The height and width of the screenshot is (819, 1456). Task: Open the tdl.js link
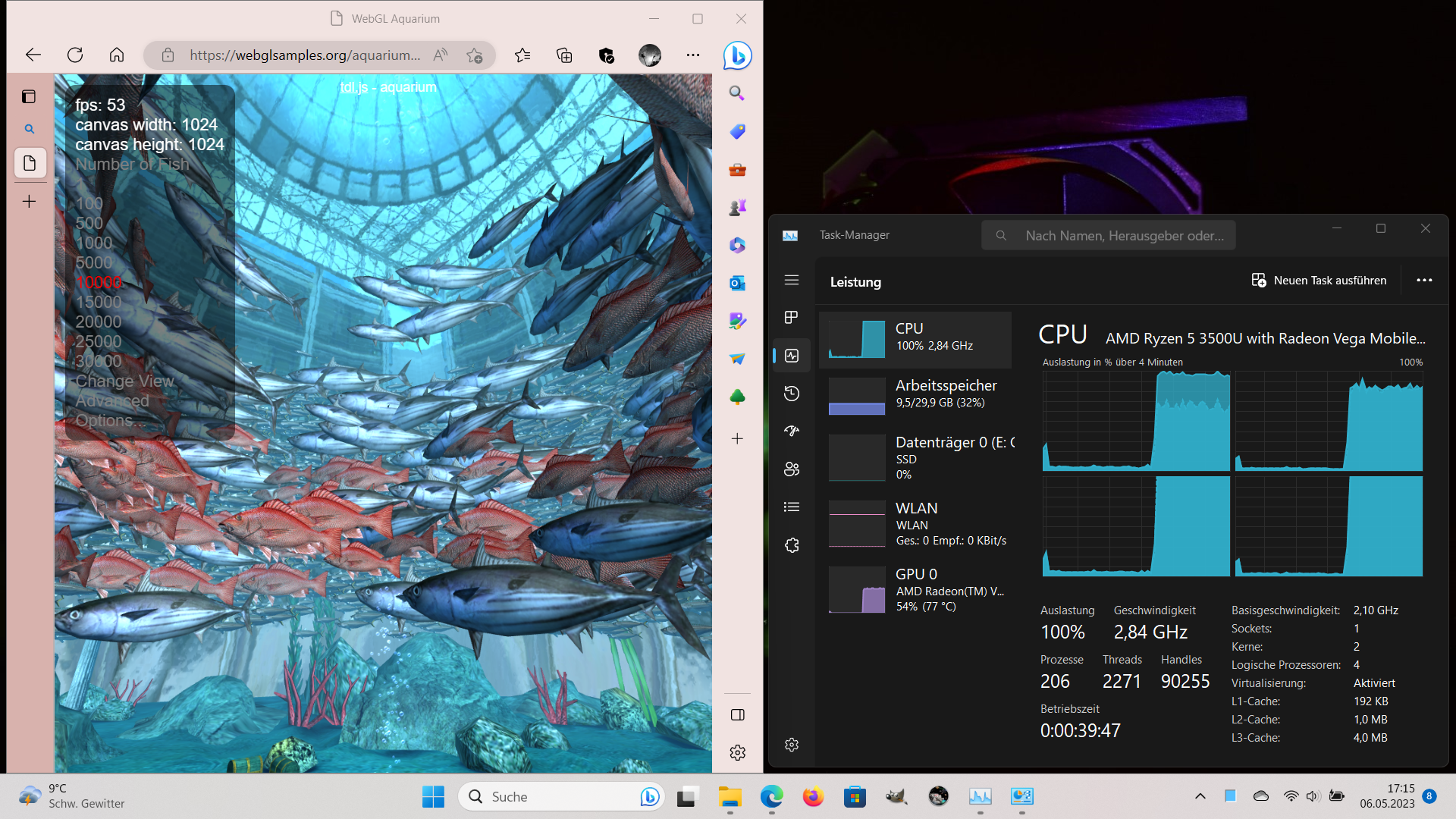click(353, 87)
